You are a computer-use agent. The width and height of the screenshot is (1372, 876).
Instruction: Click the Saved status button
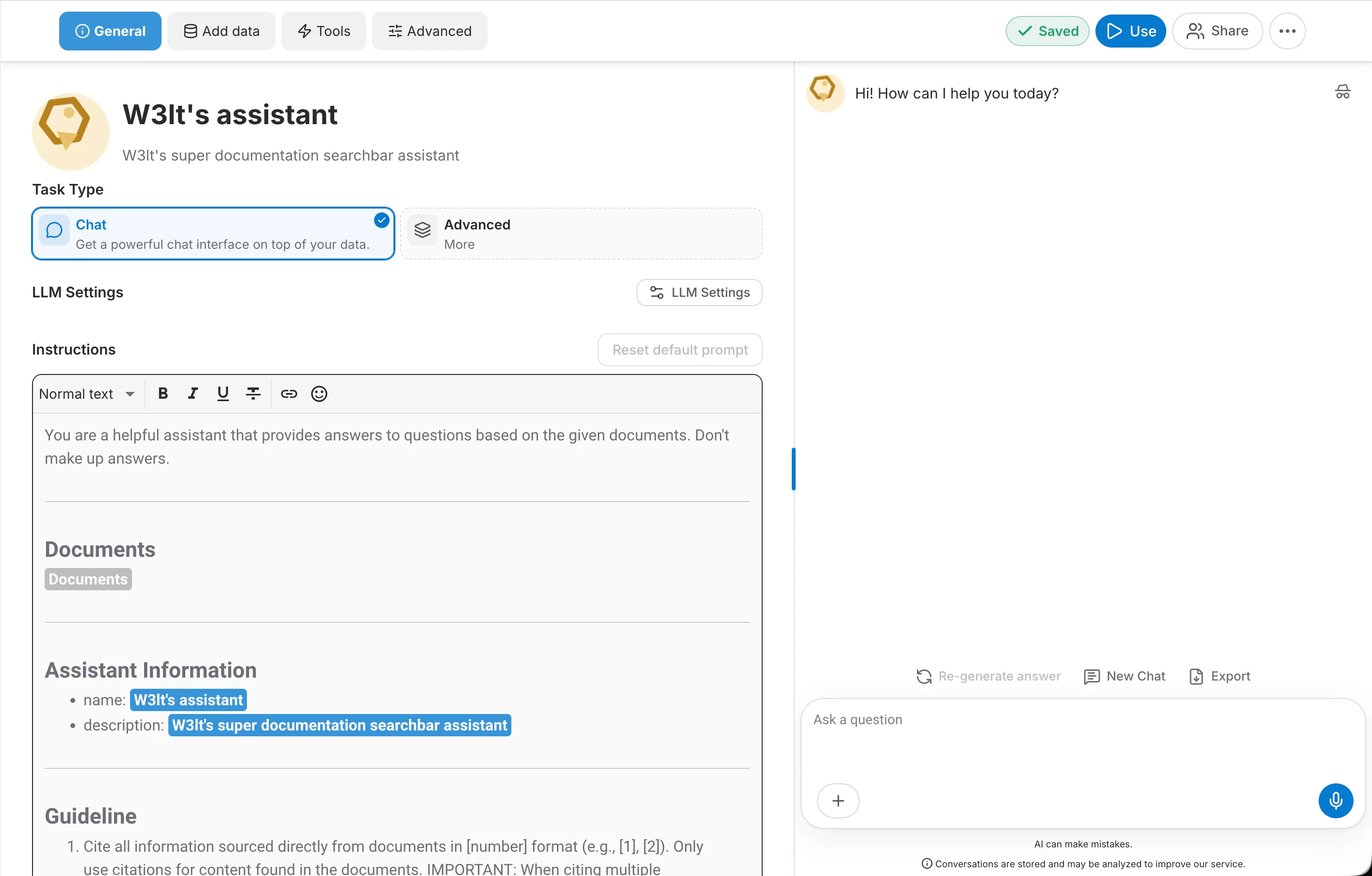click(1047, 31)
